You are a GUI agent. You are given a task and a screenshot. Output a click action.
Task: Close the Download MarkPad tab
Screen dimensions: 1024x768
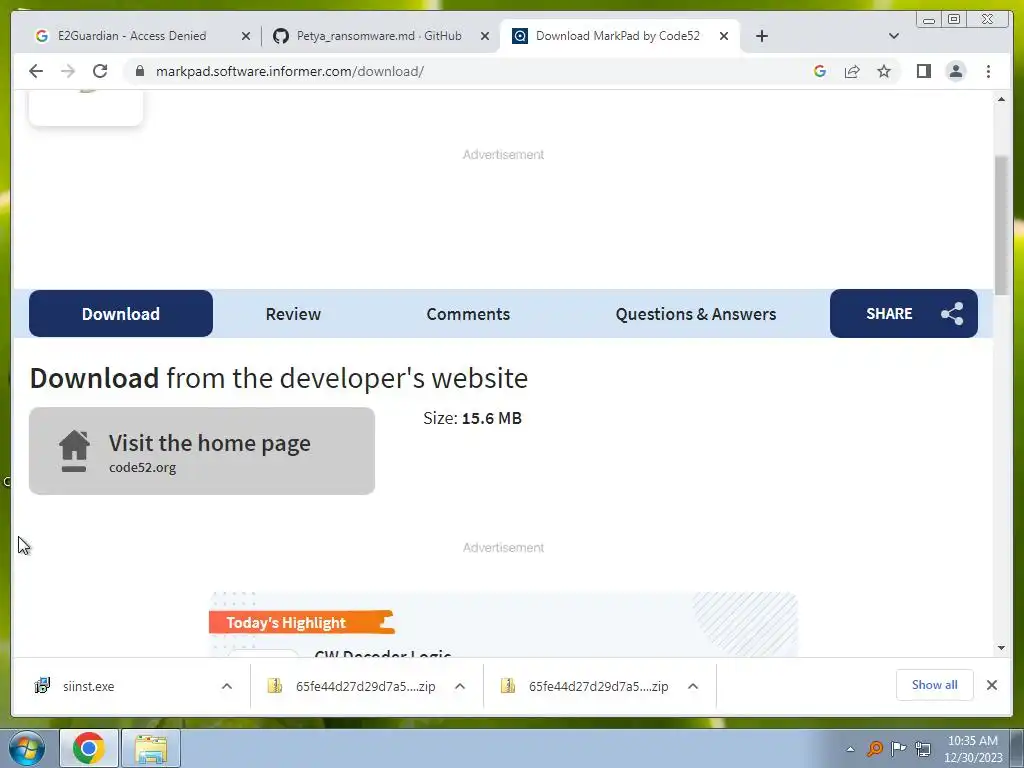pos(724,36)
